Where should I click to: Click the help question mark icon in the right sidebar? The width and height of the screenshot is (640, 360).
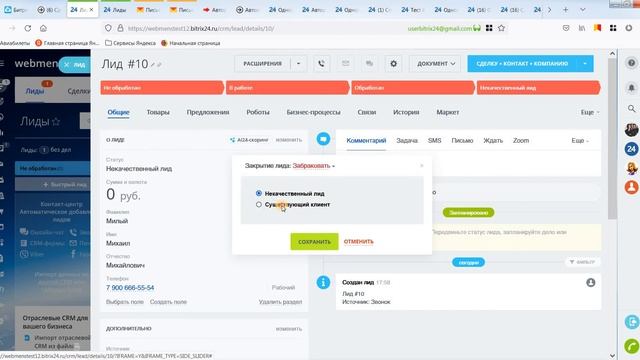click(631, 63)
